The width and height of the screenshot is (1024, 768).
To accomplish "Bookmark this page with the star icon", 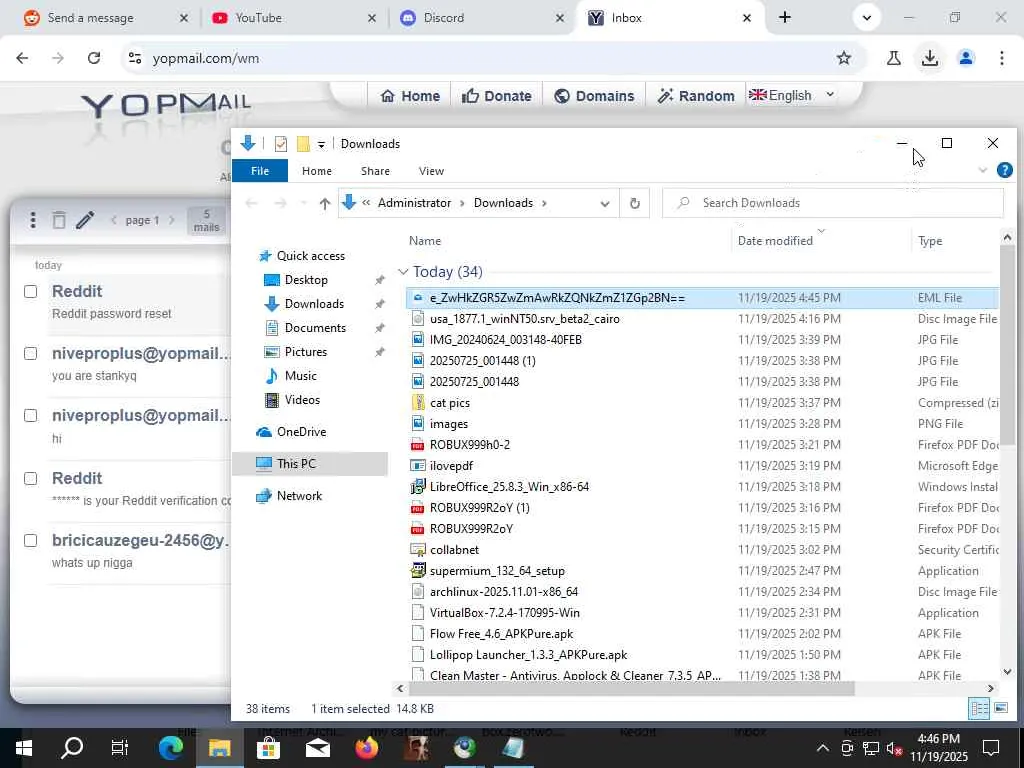I will tap(844, 58).
